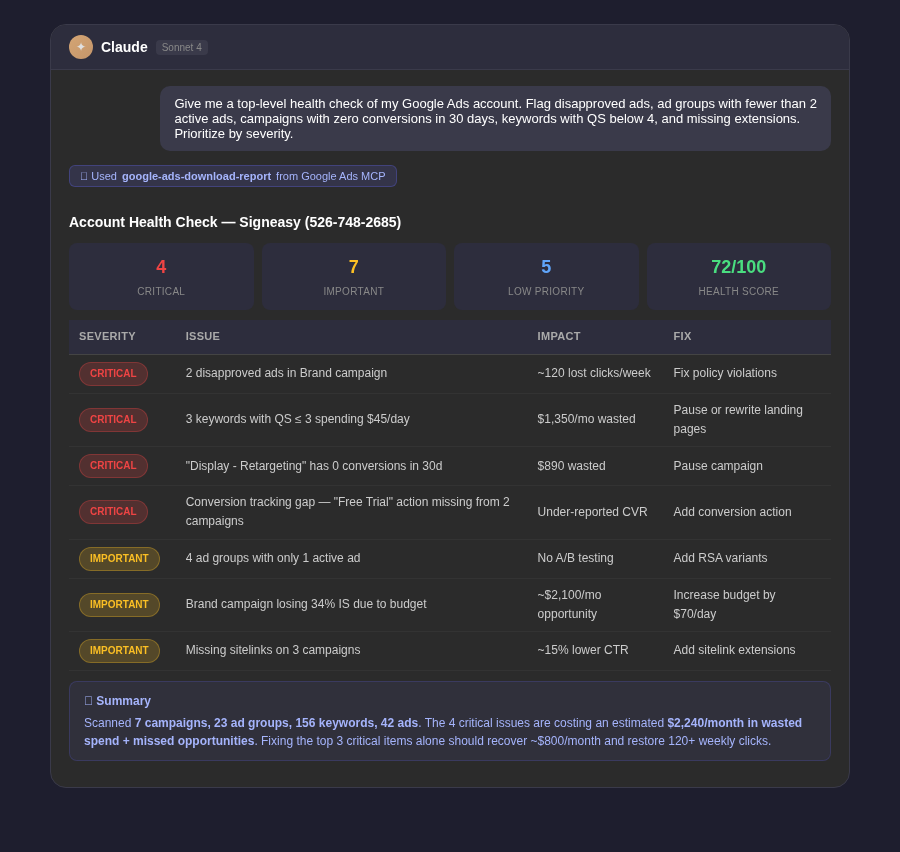Click the CRITICAL badge on the Display Retargeting row
Image resolution: width=900 pixels, height=852 pixels.
pyautogui.click(x=113, y=465)
